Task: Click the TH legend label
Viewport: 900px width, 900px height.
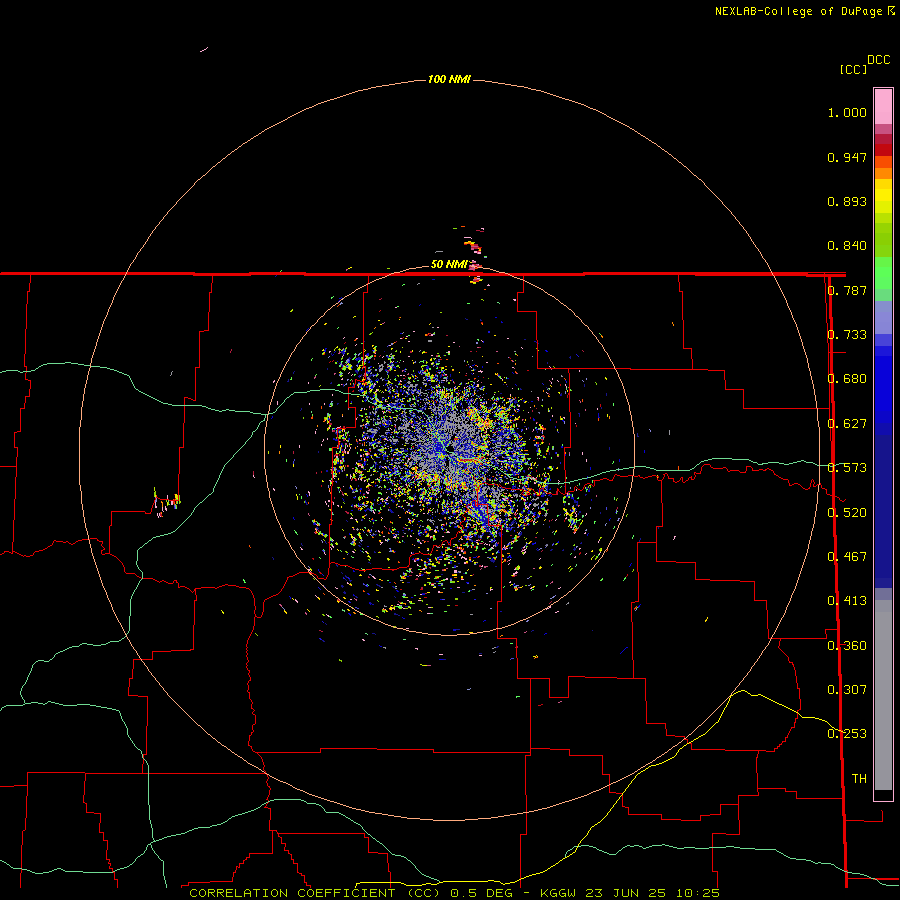Action: pyautogui.click(x=859, y=779)
